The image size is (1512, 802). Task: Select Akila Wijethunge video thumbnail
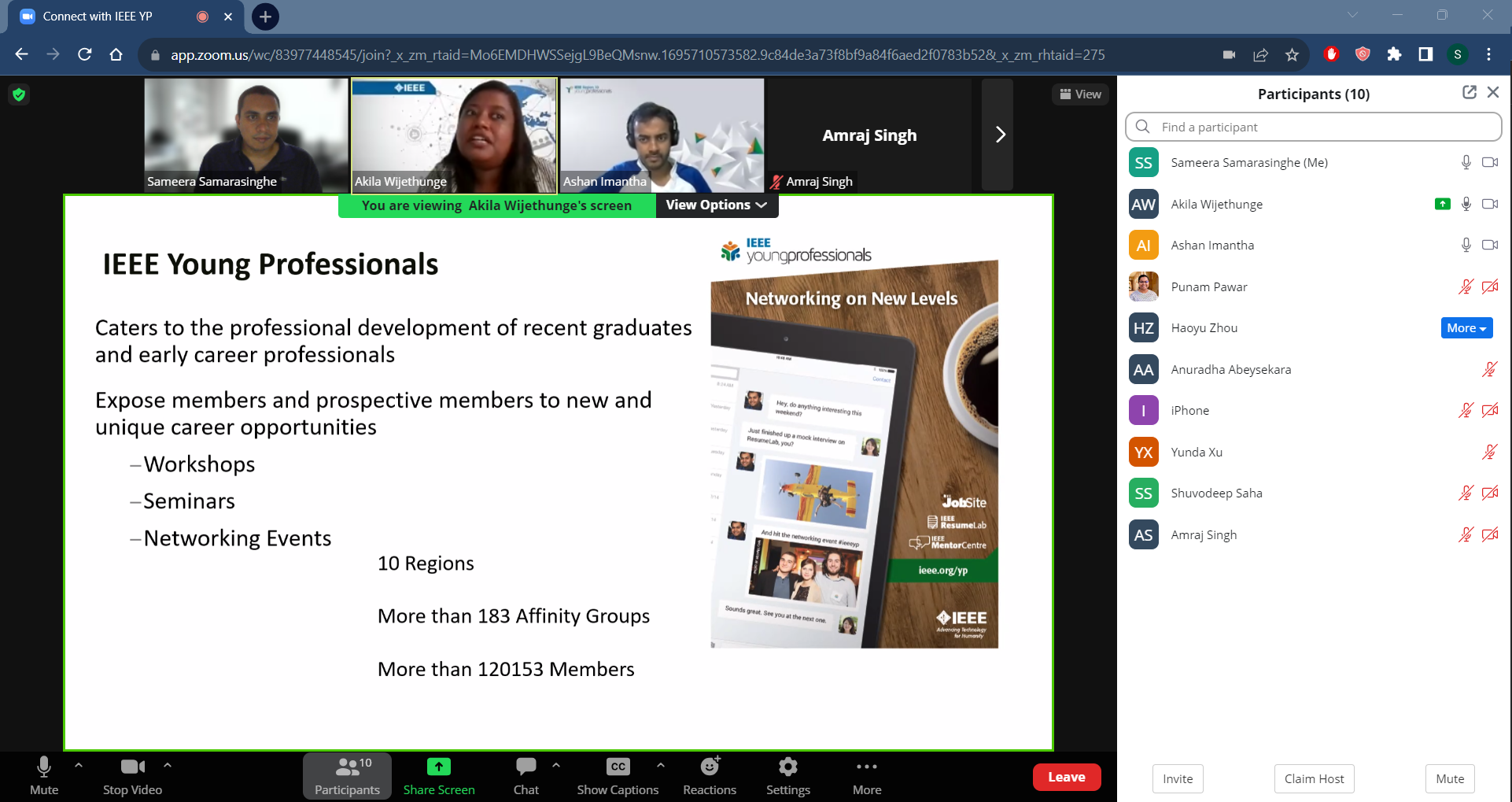(x=454, y=135)
